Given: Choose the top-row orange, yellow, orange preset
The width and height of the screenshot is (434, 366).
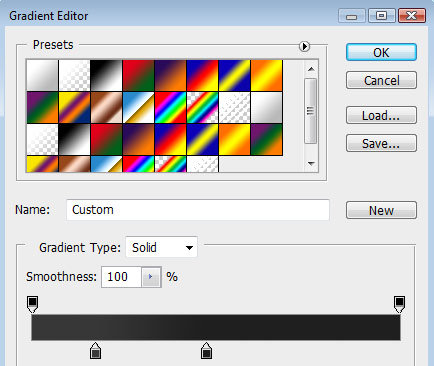Looking at the screenshot, I should pos(266,76).
